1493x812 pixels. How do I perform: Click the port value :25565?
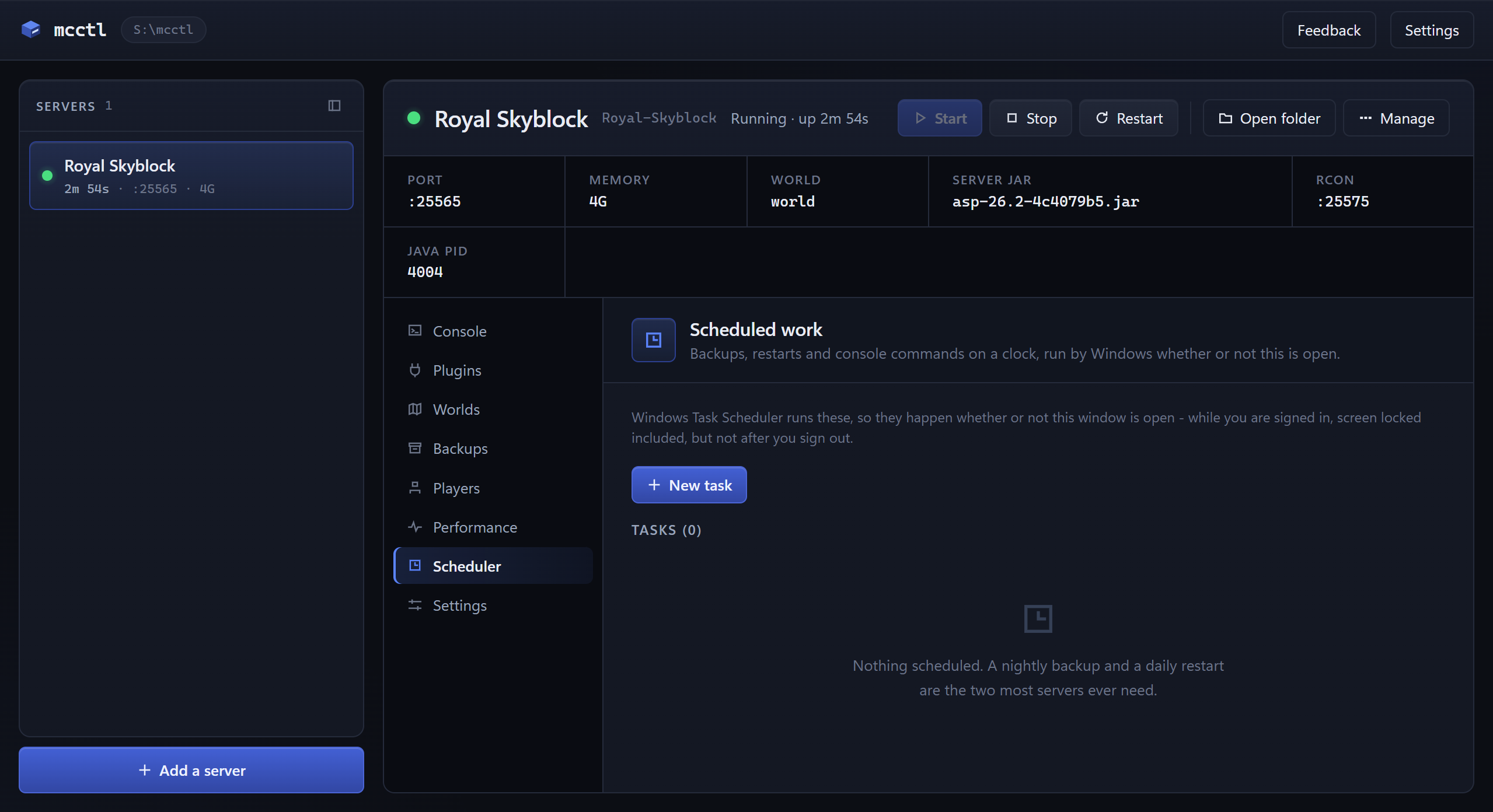434,201
